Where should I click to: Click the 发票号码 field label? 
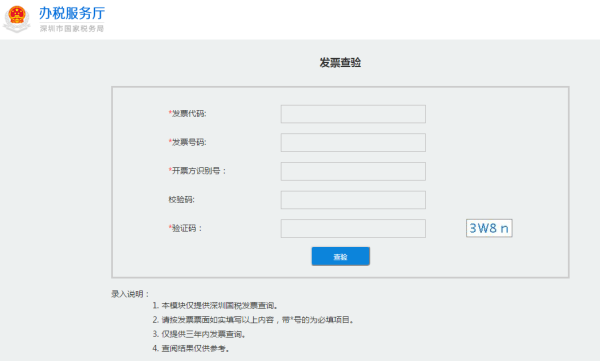187,142
